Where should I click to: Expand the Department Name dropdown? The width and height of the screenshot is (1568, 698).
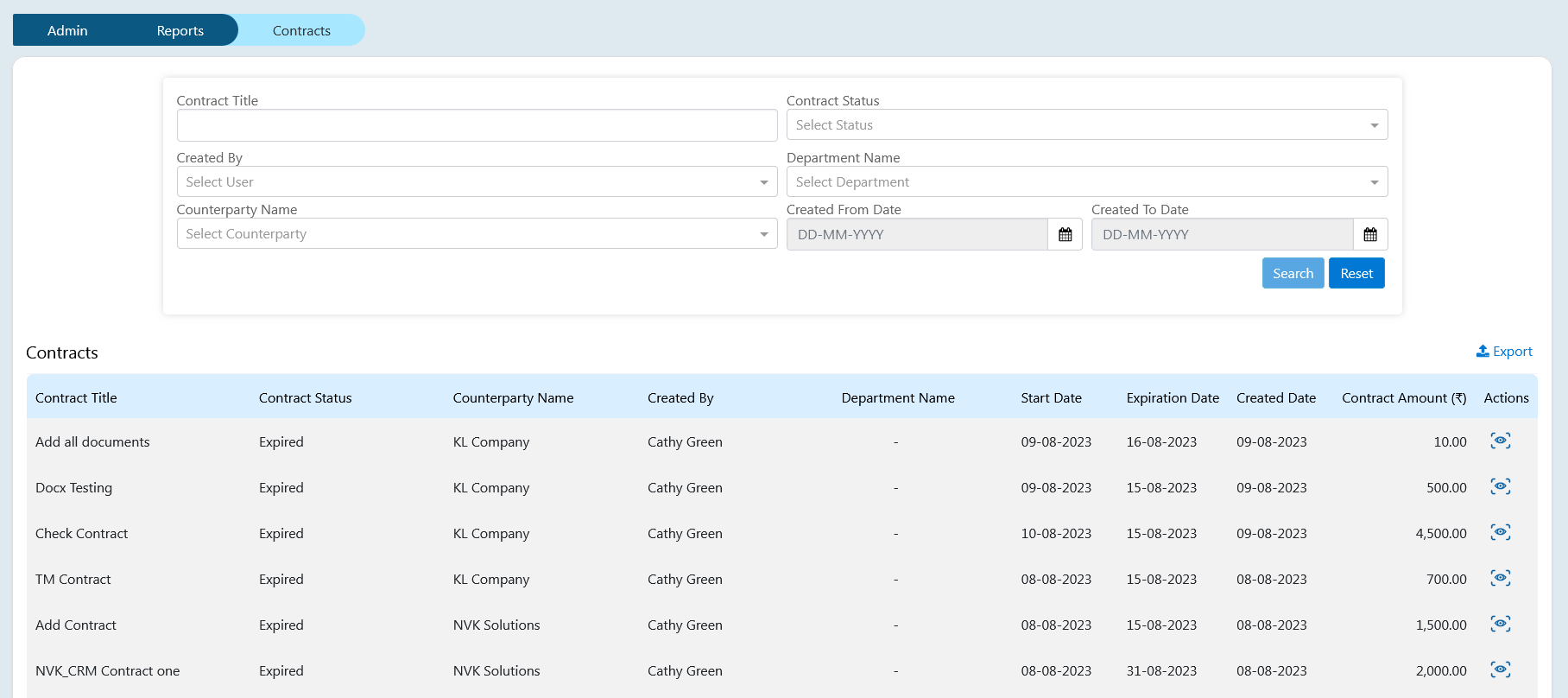1086,182
